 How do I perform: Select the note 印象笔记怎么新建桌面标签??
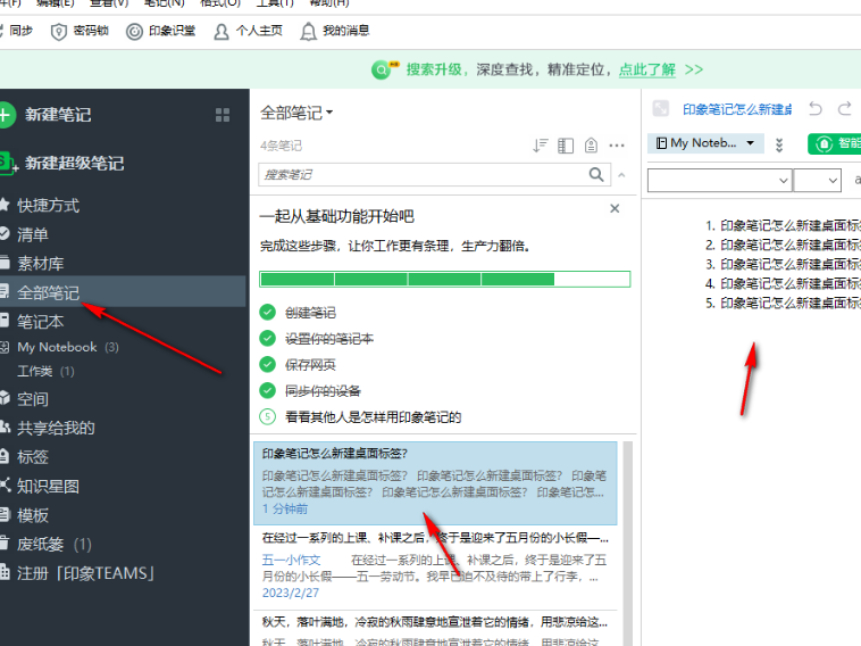tap(435, 483)
